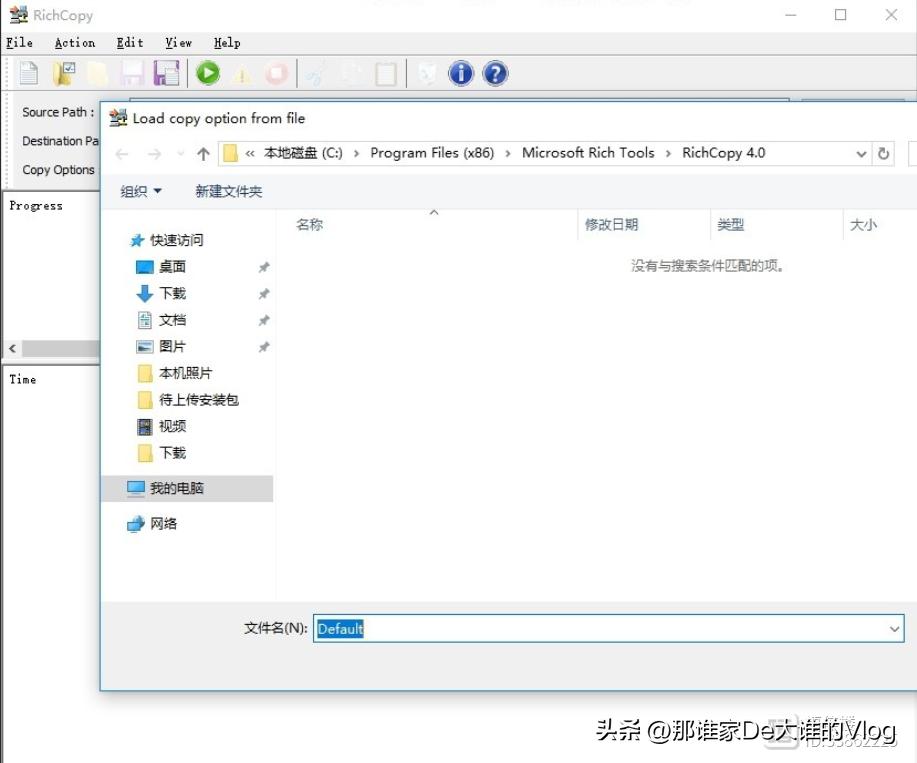Save copy options via the floppy disk icon
The height and width of the screenshot is (763, 917).
point(131,73)
